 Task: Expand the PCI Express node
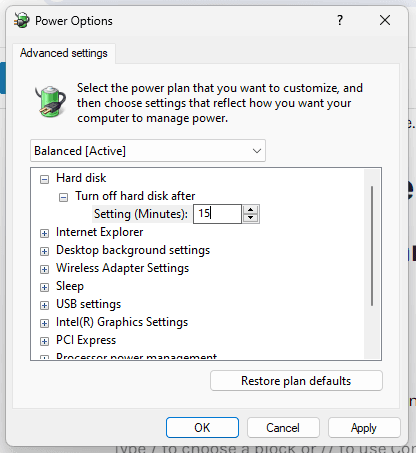[44, 341]
